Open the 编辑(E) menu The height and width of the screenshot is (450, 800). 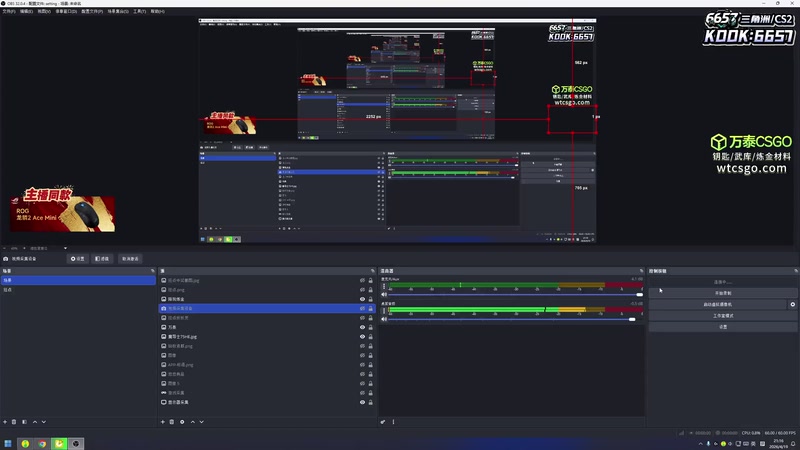[26, 11]
